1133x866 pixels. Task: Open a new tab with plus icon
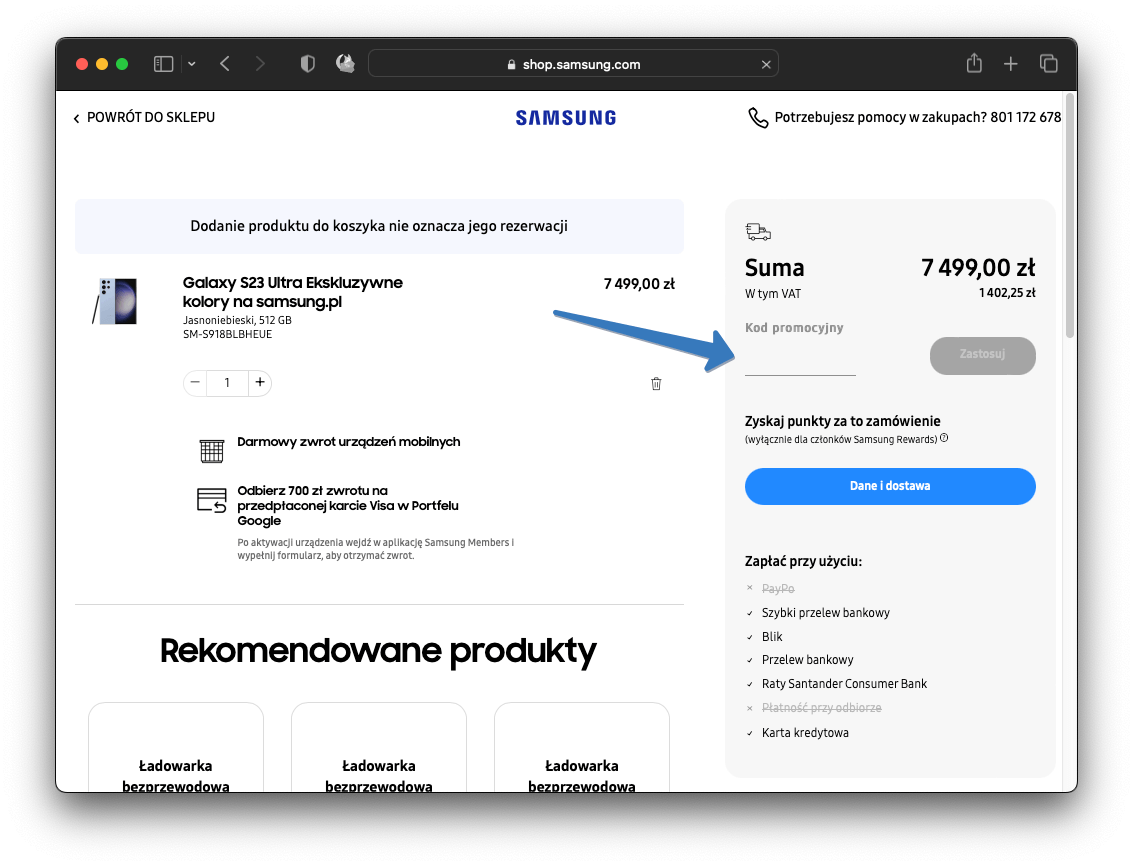pyautogui.click(x=1011, y=64)
